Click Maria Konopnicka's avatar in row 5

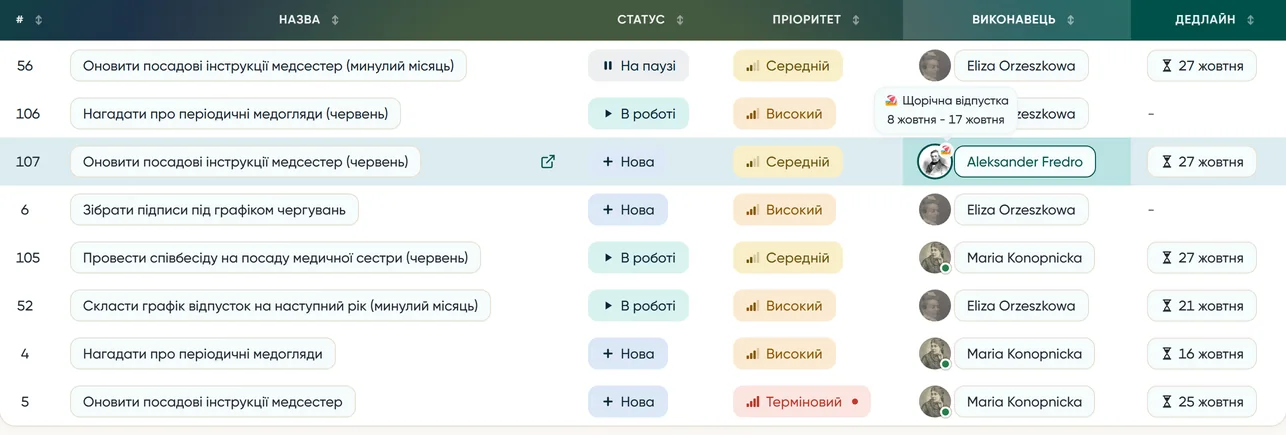(935, 402)
